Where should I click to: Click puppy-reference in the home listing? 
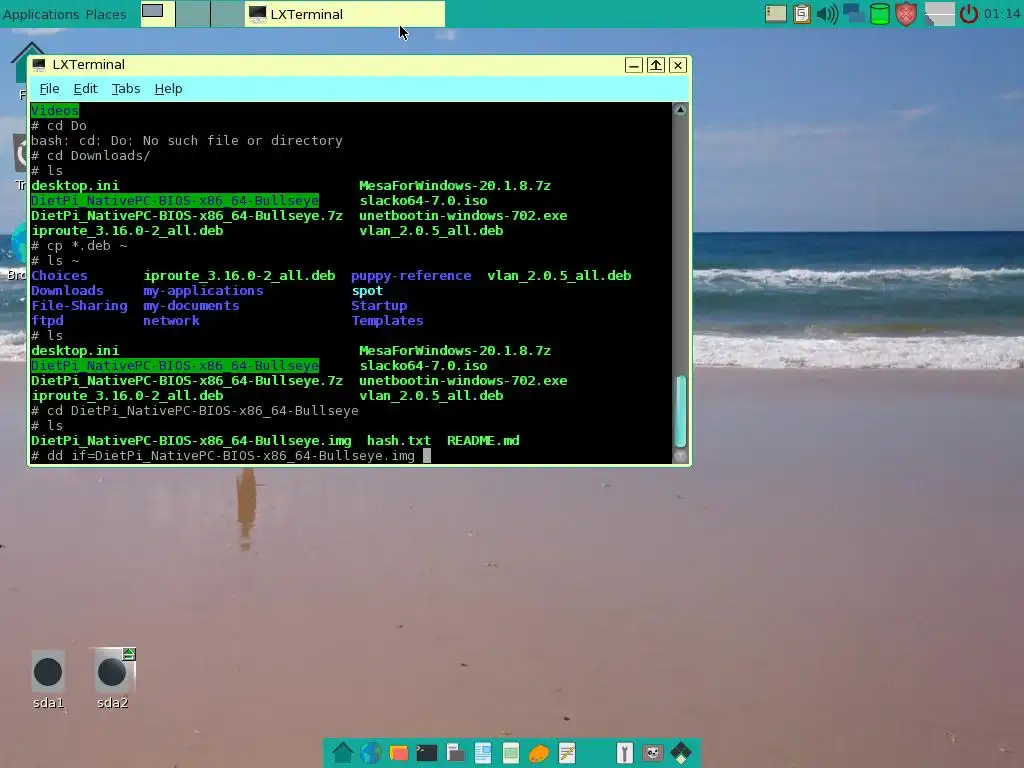(x=411, y=276)
